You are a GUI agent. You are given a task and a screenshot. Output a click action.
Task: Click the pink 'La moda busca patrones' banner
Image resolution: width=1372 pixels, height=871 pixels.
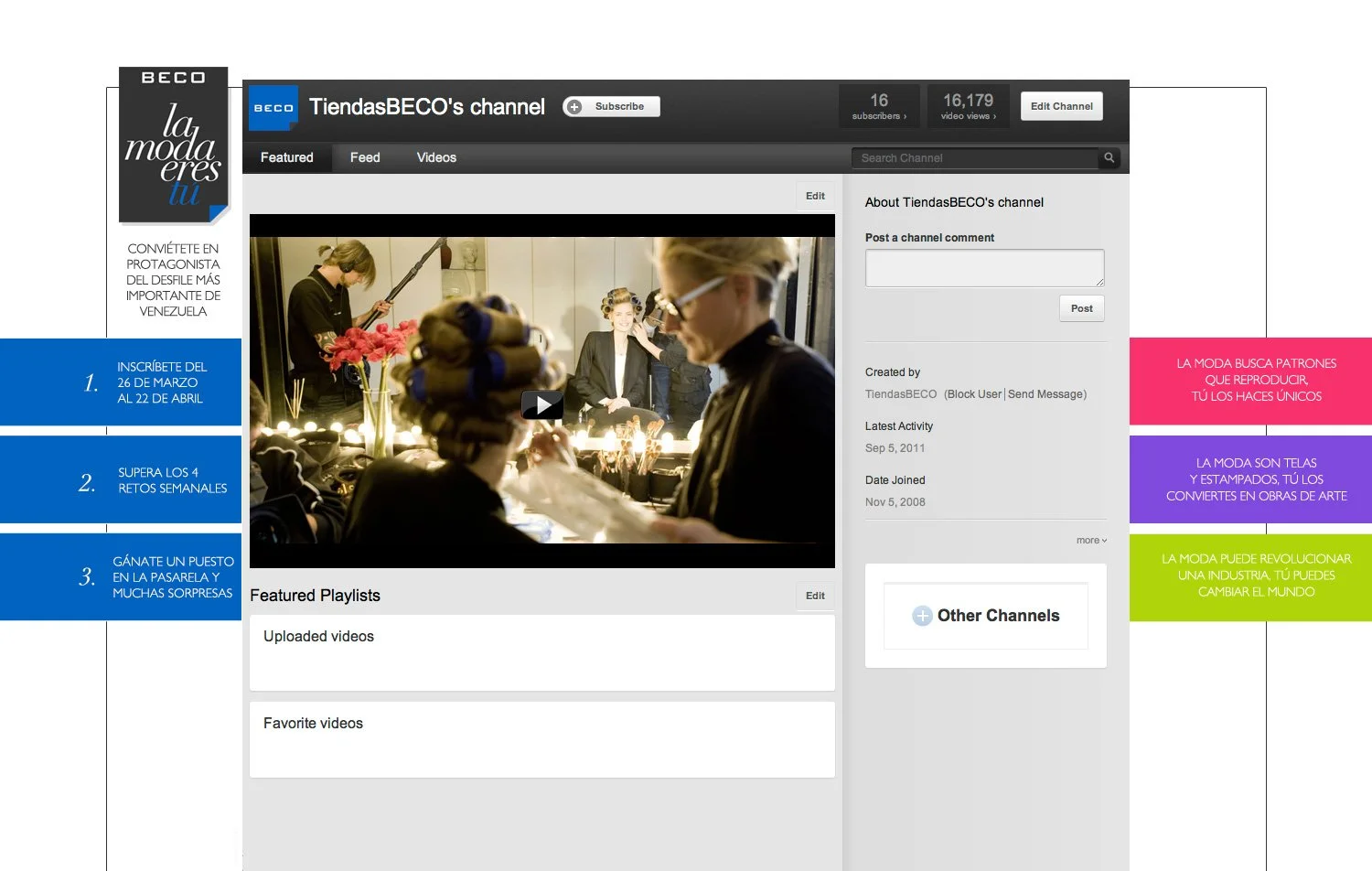point(1250,381)
